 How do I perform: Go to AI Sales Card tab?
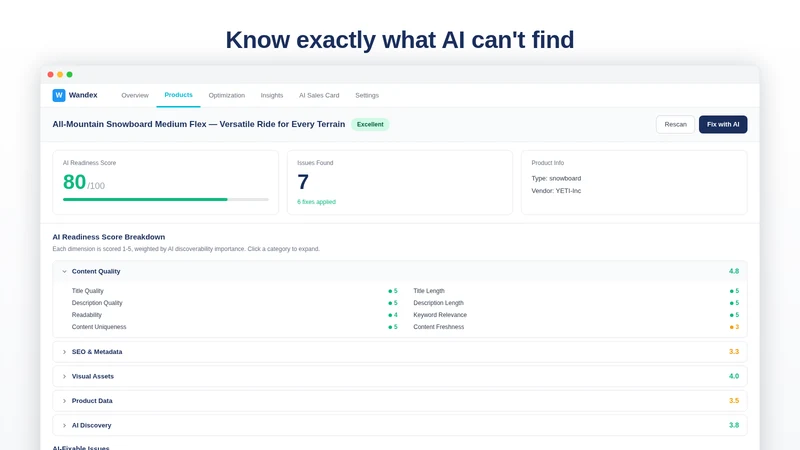(x=319, y=95)
